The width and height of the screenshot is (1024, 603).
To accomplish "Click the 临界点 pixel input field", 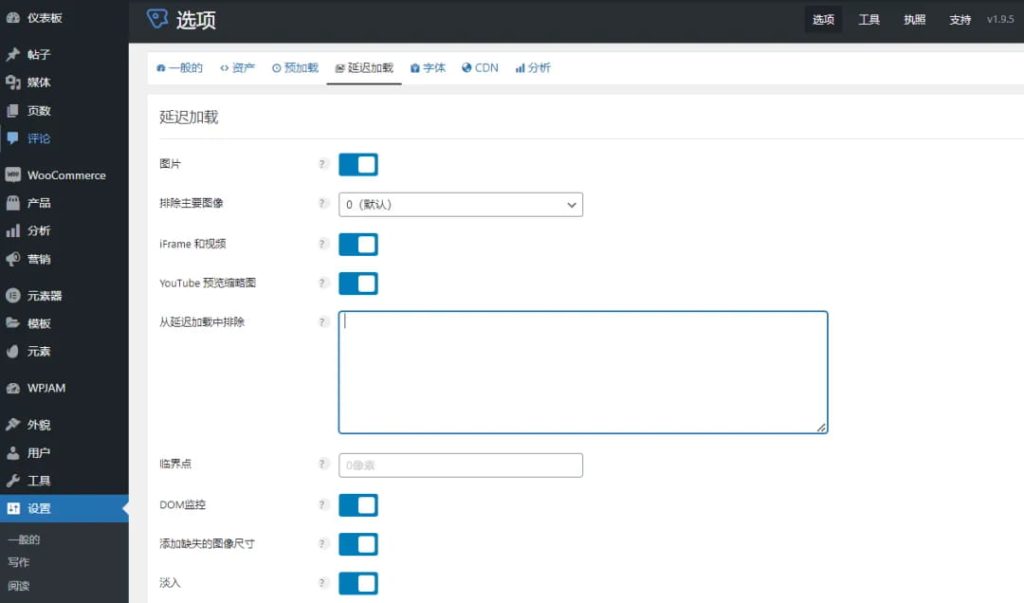I will coord(460,465).
